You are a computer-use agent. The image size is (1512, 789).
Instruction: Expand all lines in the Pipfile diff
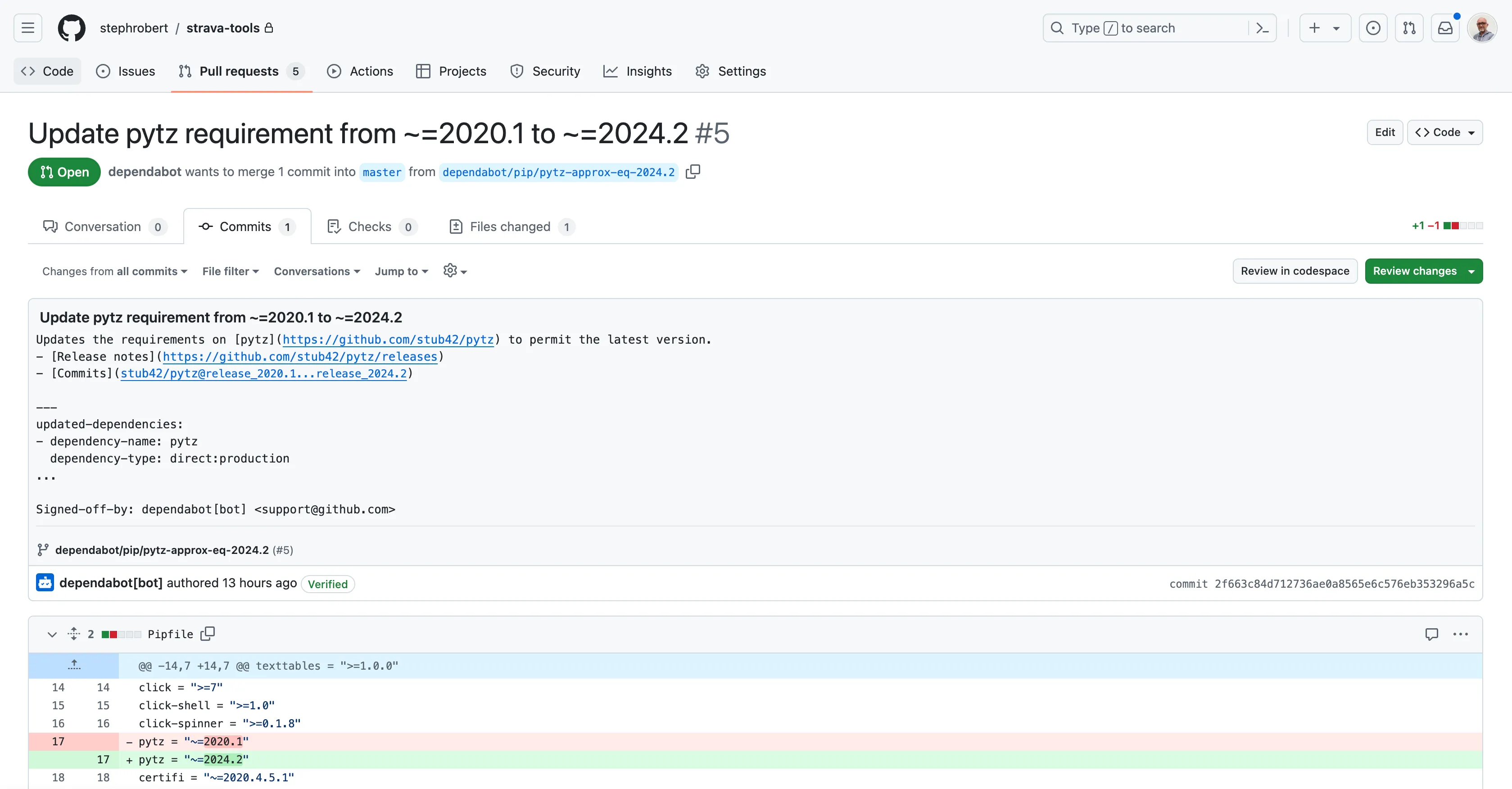pos(74,634)
